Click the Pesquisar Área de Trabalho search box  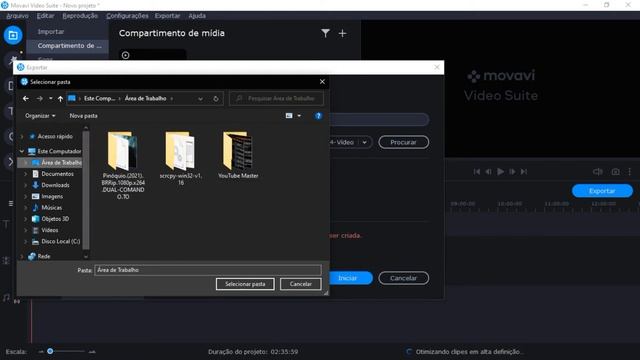coord(276,98)
